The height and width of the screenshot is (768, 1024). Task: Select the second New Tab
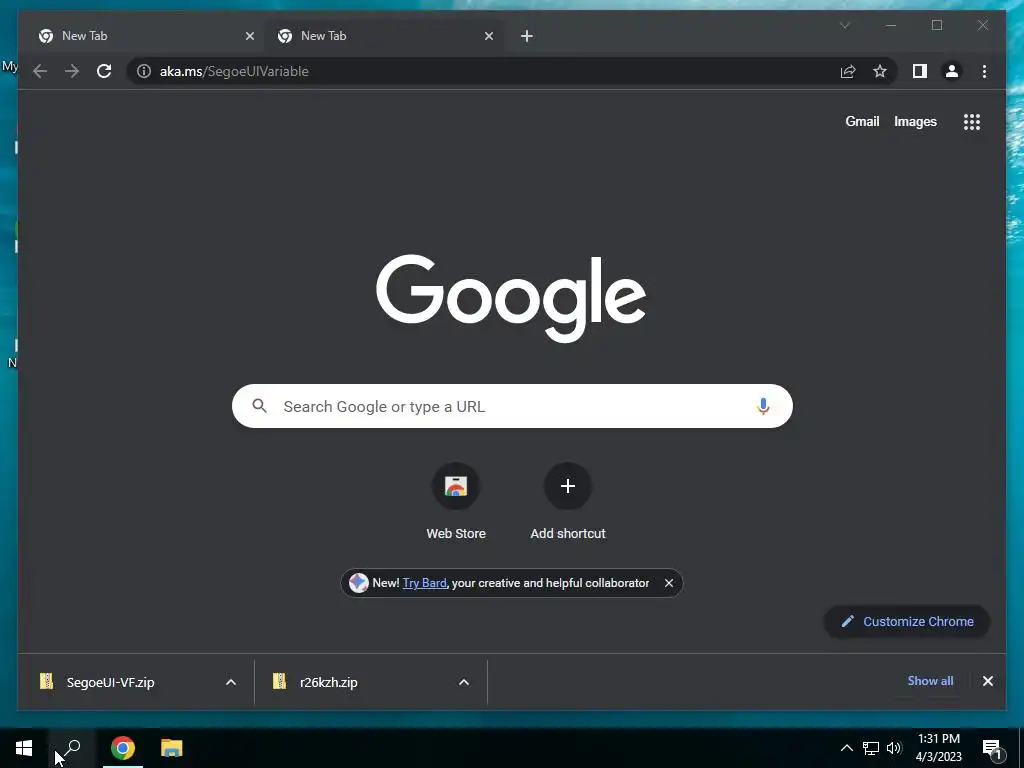tap(382, 36)
